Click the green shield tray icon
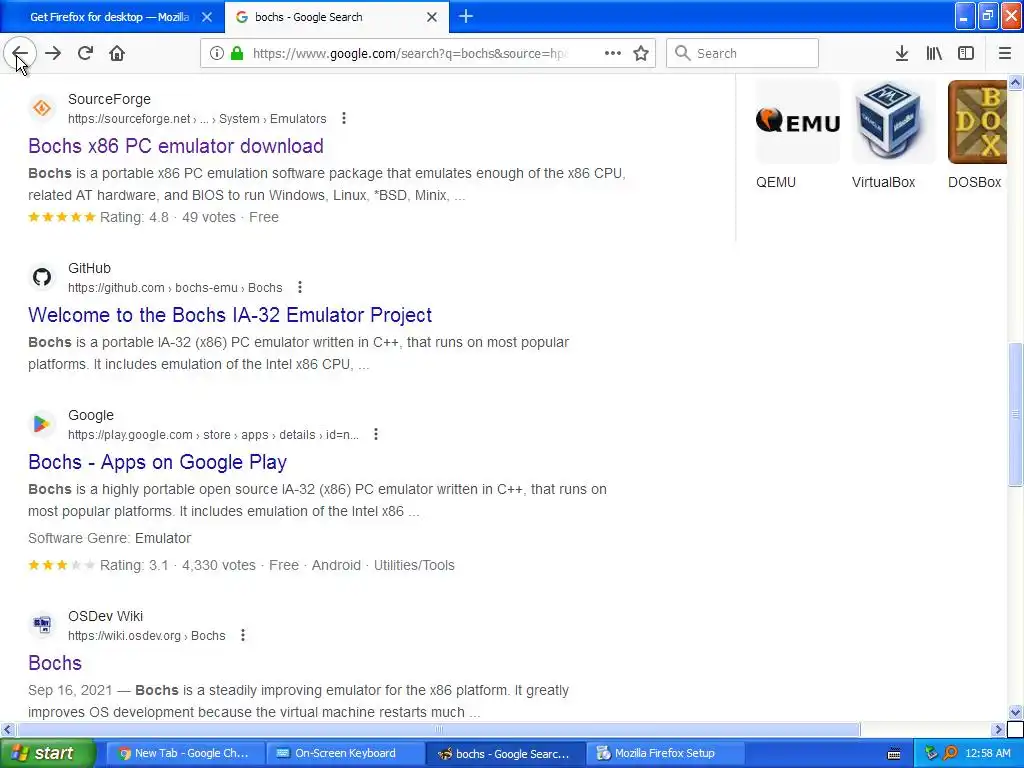This screenshot has width=1024, height=768. click(x=931, y=754)
